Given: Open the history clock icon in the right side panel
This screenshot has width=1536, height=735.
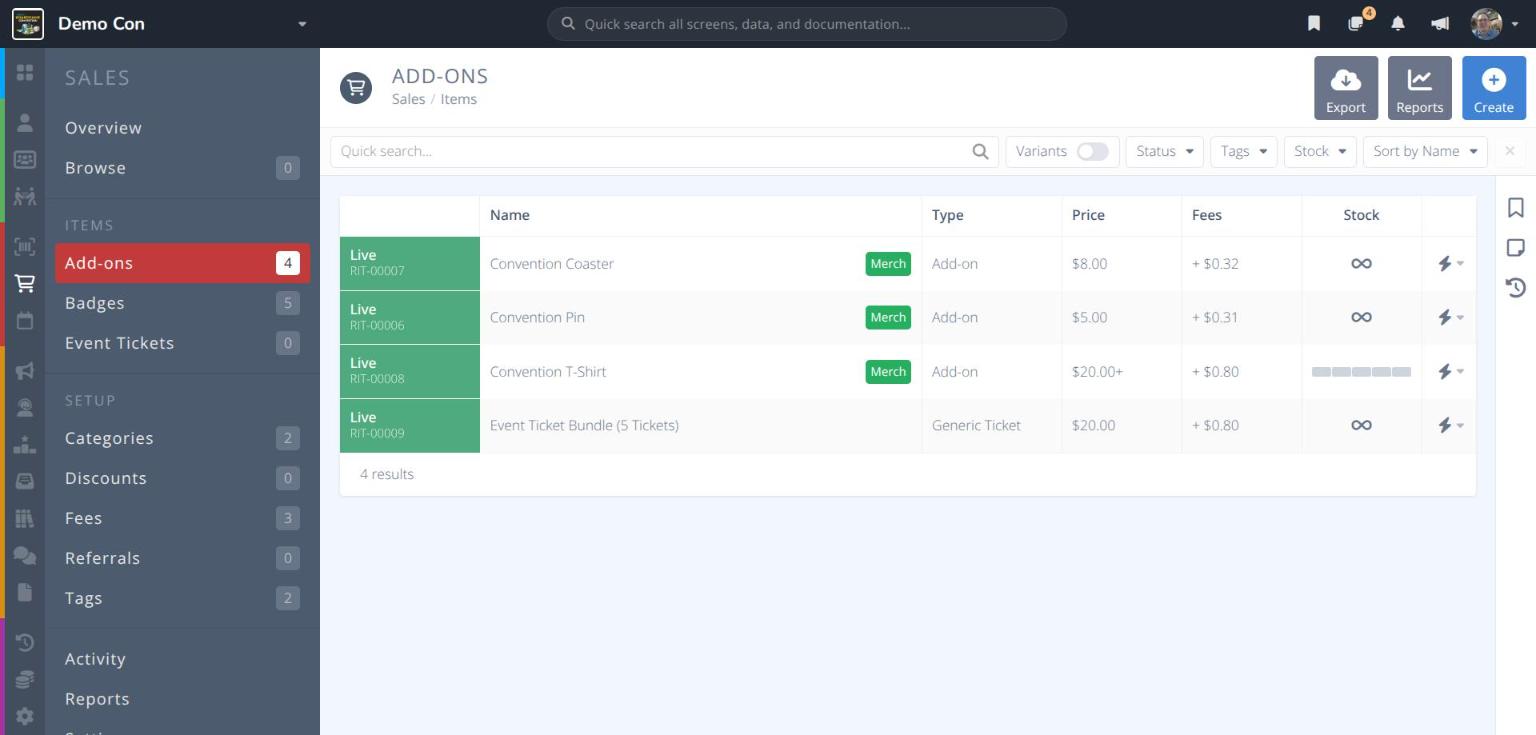Looking at the screenshot, I should pos(1516,288).
